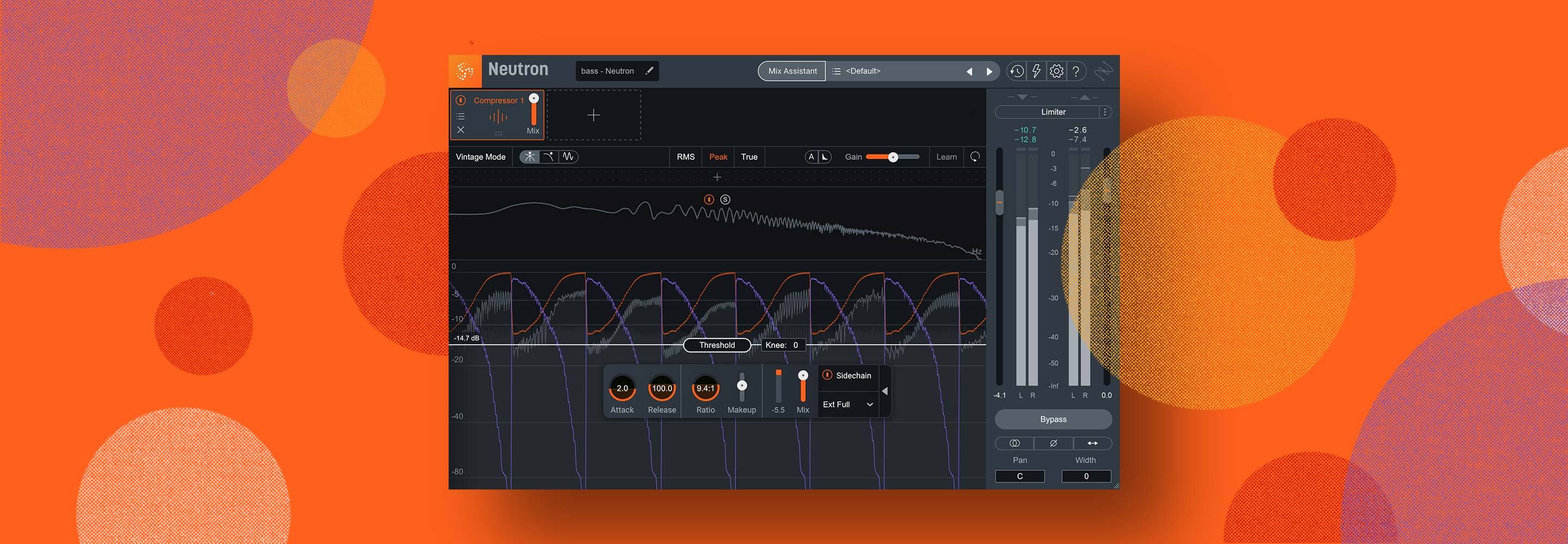The image size is (1568, 544).
Task: Click the Bypass button
Action: (1053, 419)
